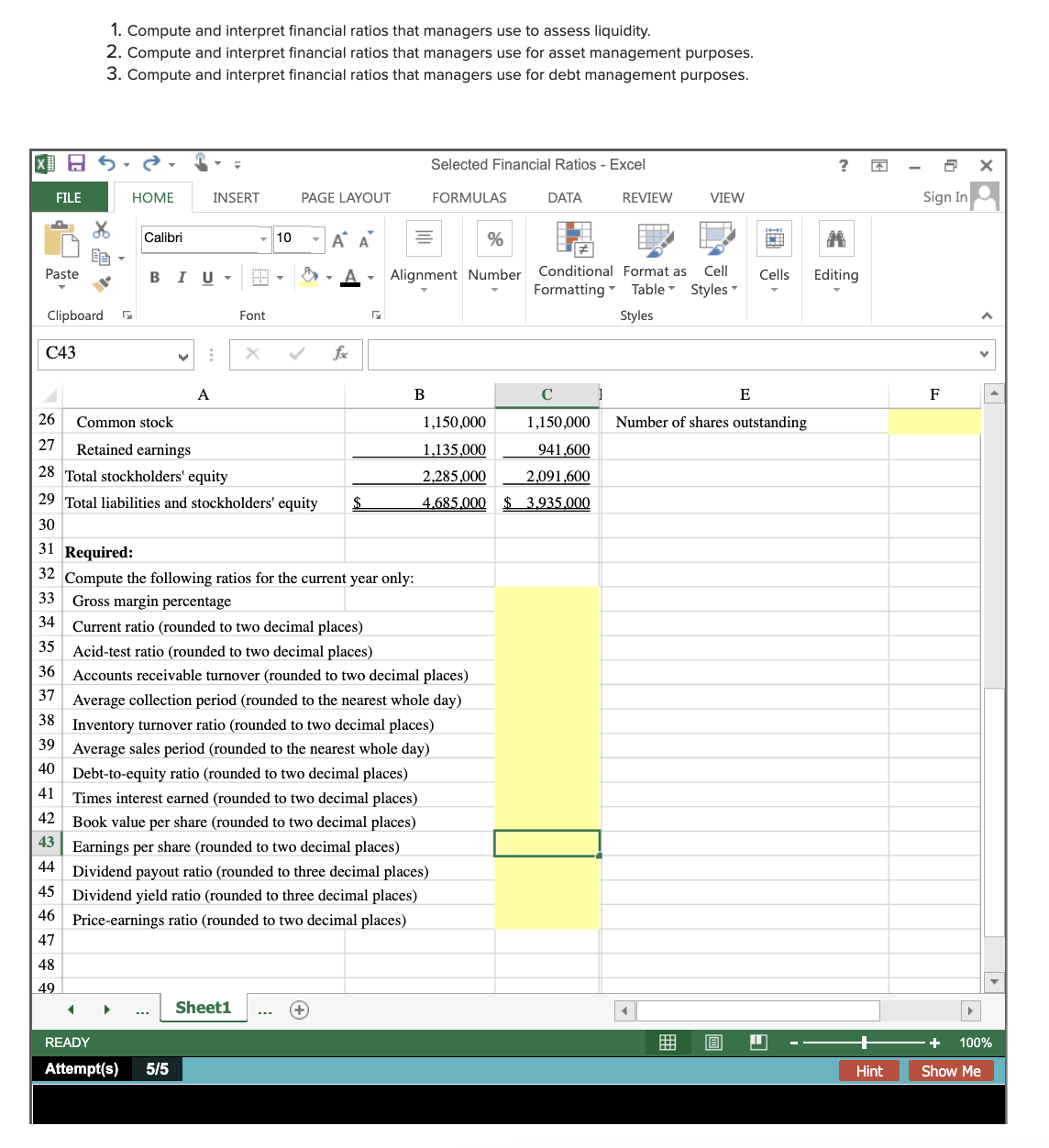
Task: Open Excel Help question mark
Action: click(844, 165)
